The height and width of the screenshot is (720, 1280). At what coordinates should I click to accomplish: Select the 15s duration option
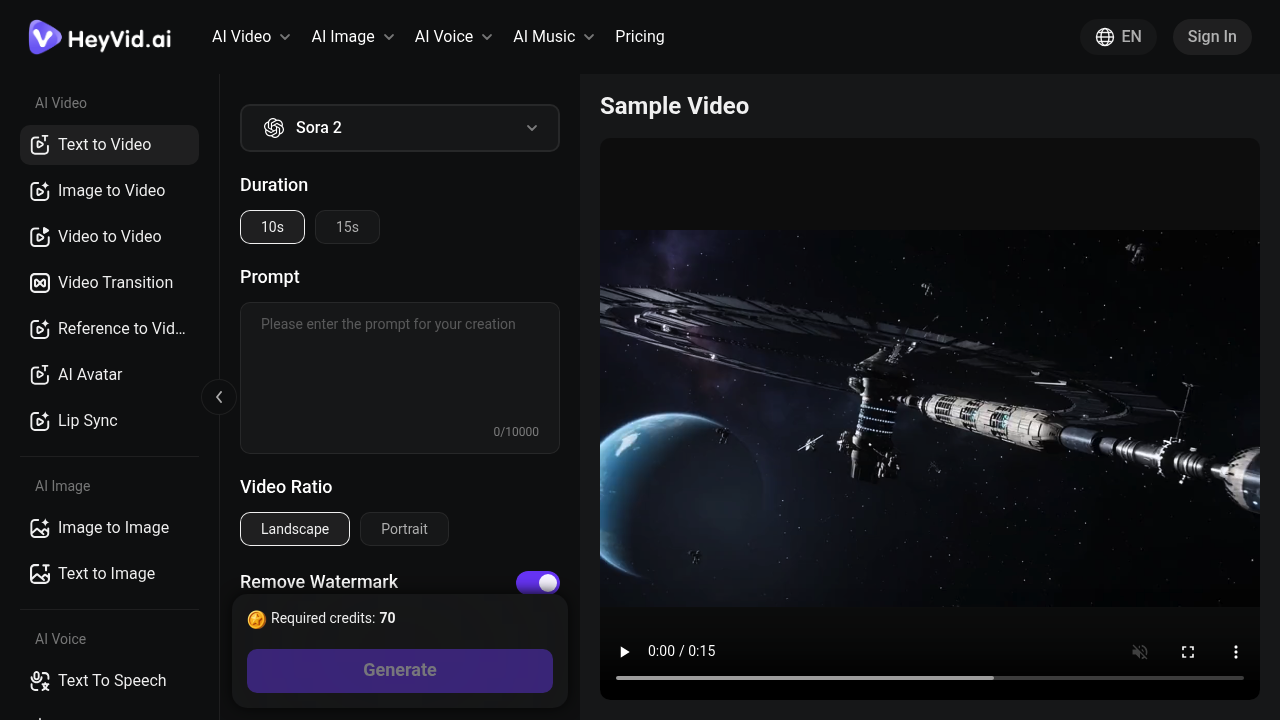point(347,227)
